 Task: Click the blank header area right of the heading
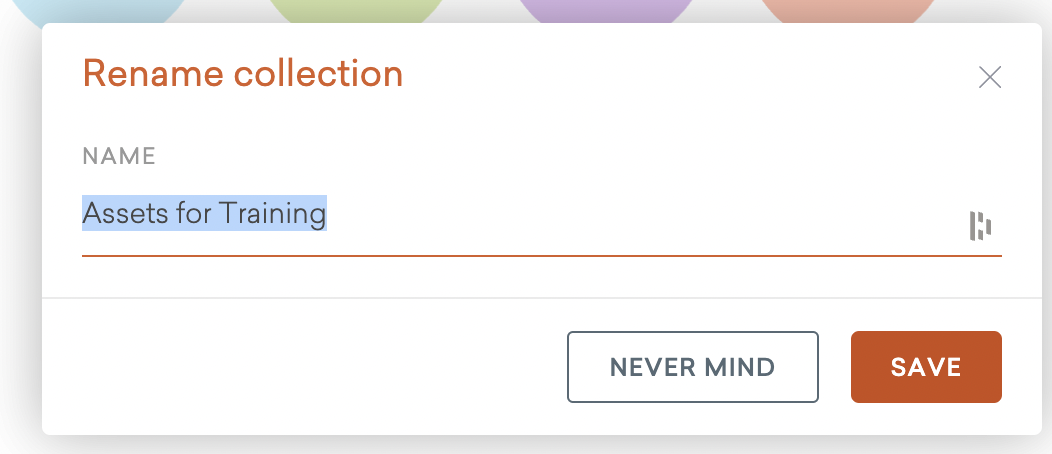pos(680,75)
